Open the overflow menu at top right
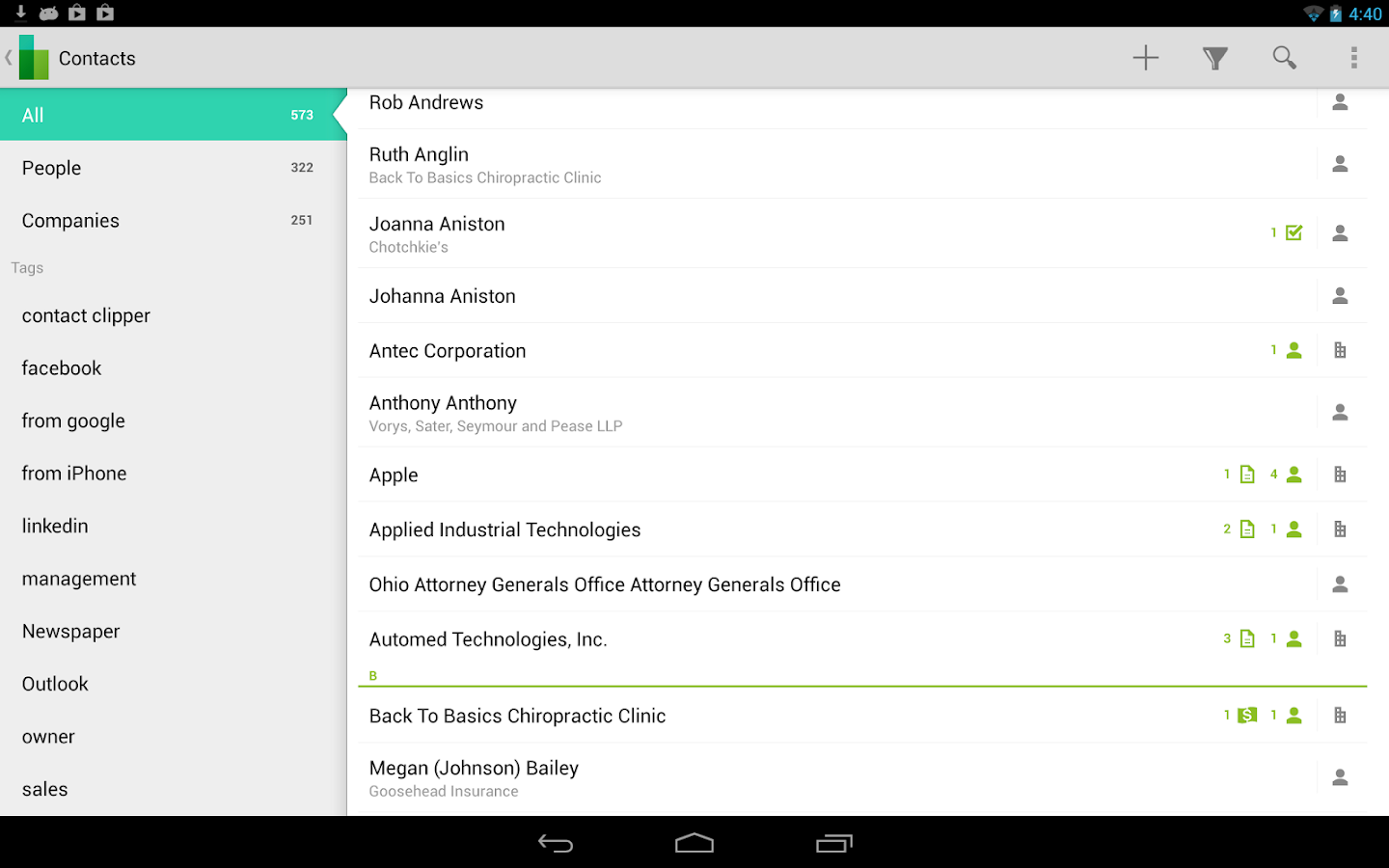This screenshot has height=868, width=1389. (x=1354, y=58)
